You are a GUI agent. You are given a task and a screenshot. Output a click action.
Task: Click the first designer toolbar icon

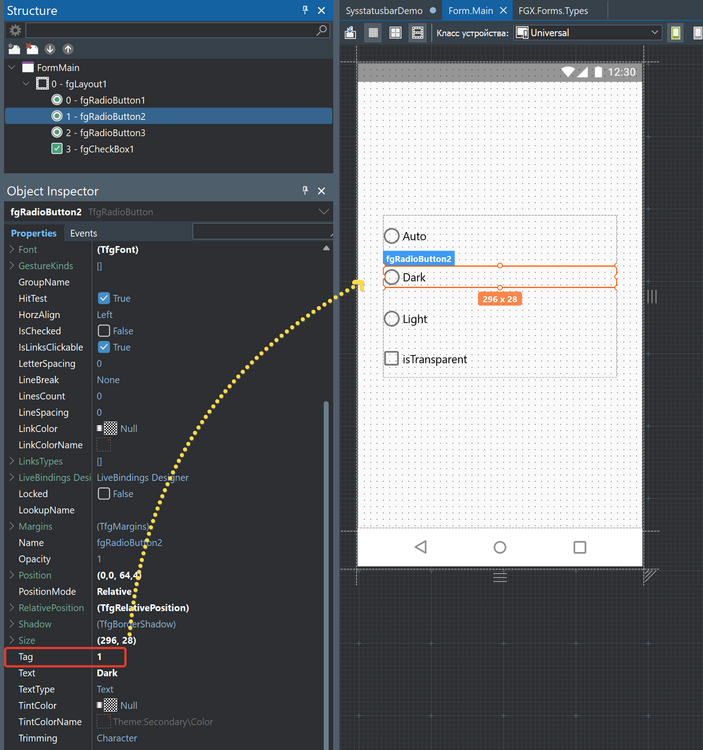[351, 33]
